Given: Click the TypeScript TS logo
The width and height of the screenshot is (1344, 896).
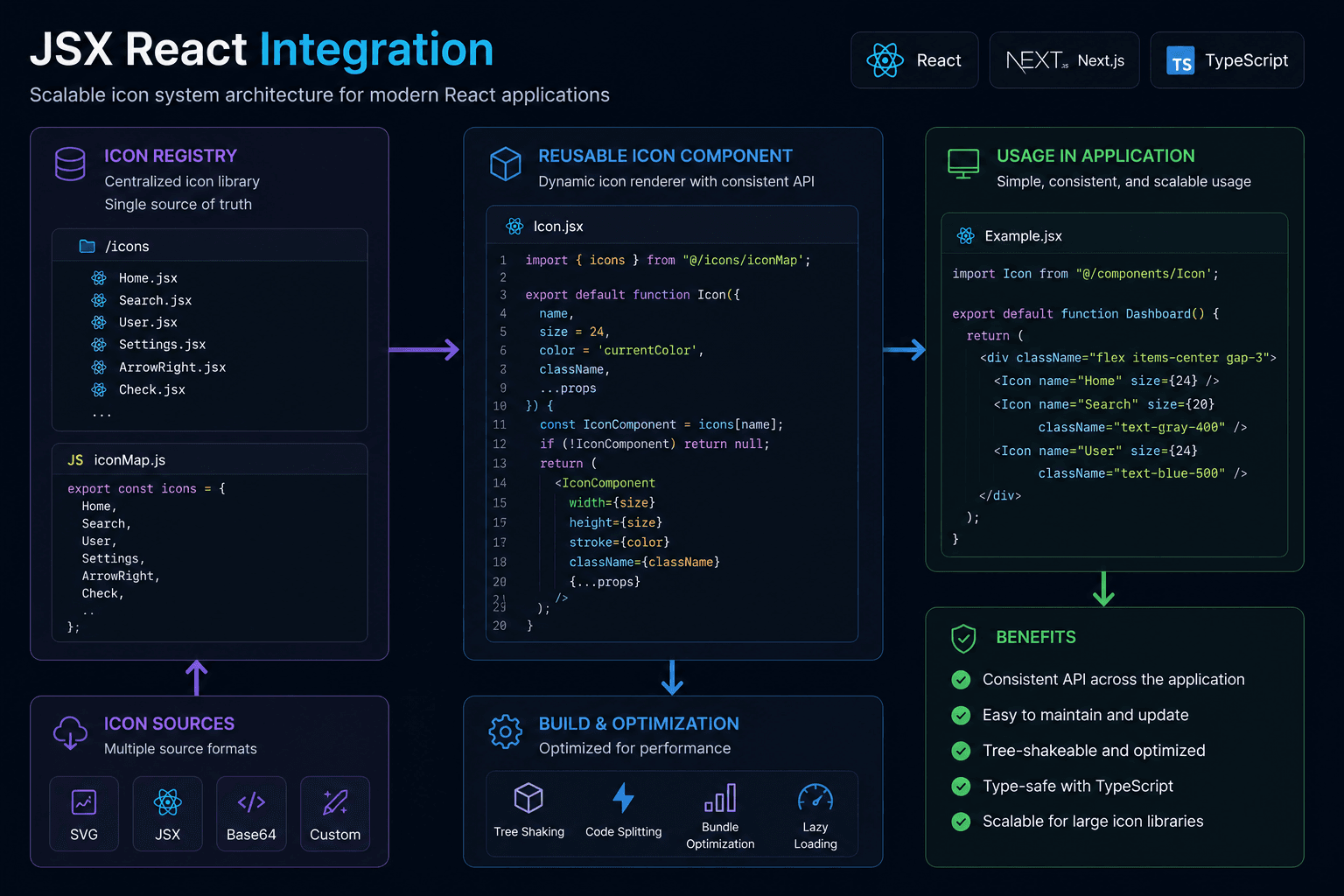Looking at the screenshot, I should click(1180, 61).
